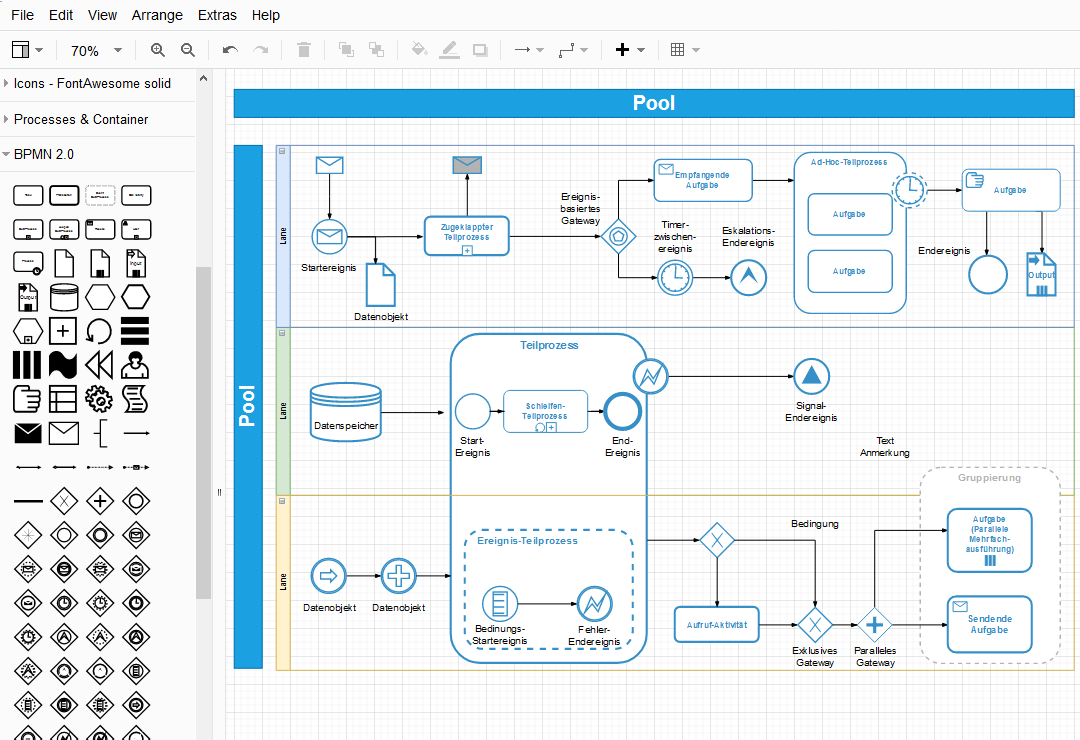Screen dimensions: 1080x740
Task: Select the cylinder data store shape in palette
Action: click(x=63, y=298)
